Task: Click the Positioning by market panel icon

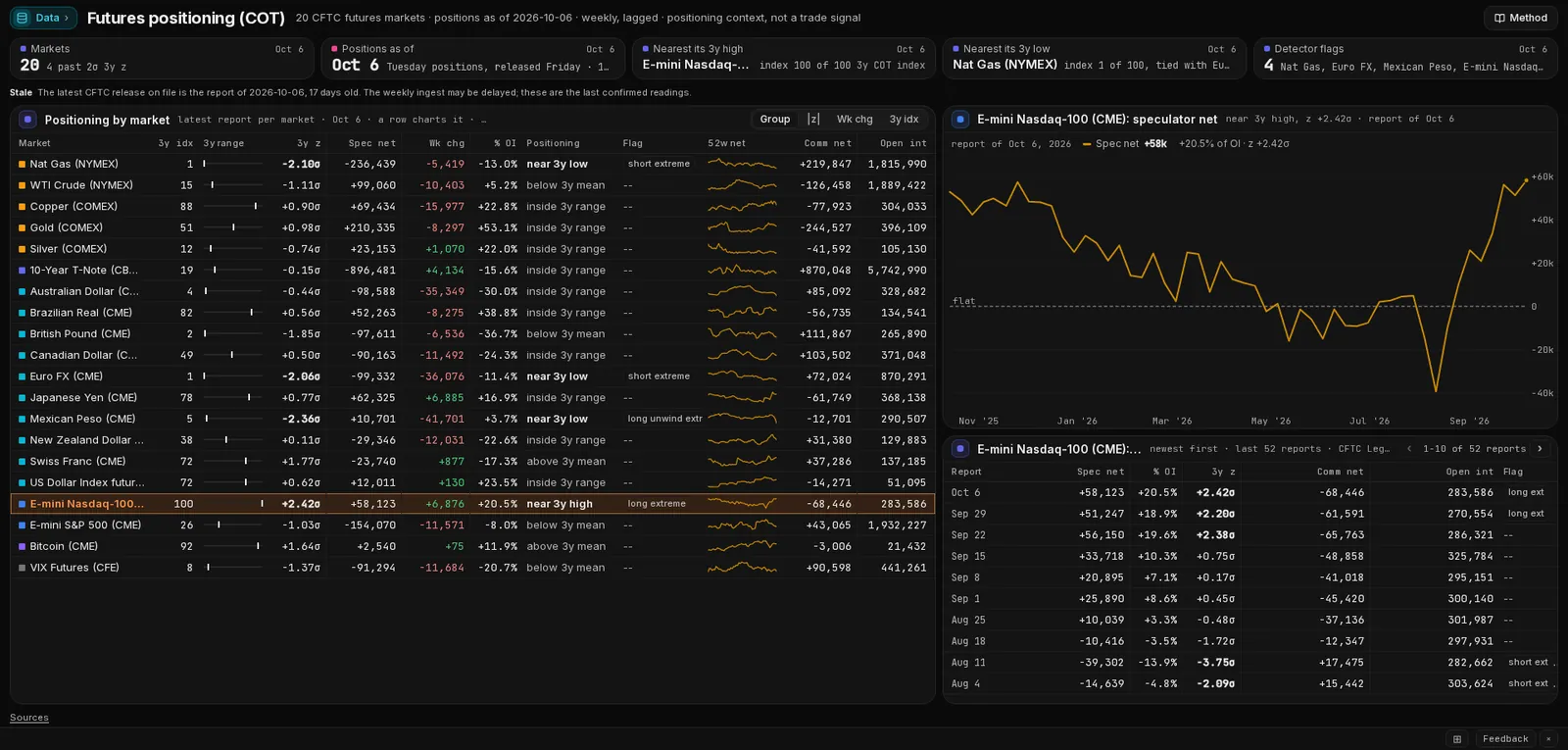Action: 27,120
